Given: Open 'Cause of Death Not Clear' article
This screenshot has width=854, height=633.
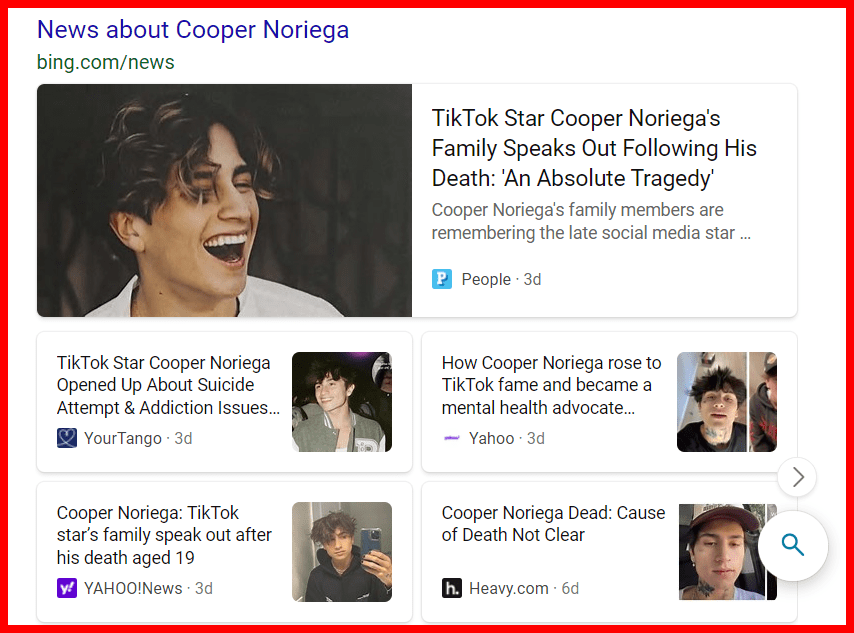Looking at the screenshot, I should 553,524.
